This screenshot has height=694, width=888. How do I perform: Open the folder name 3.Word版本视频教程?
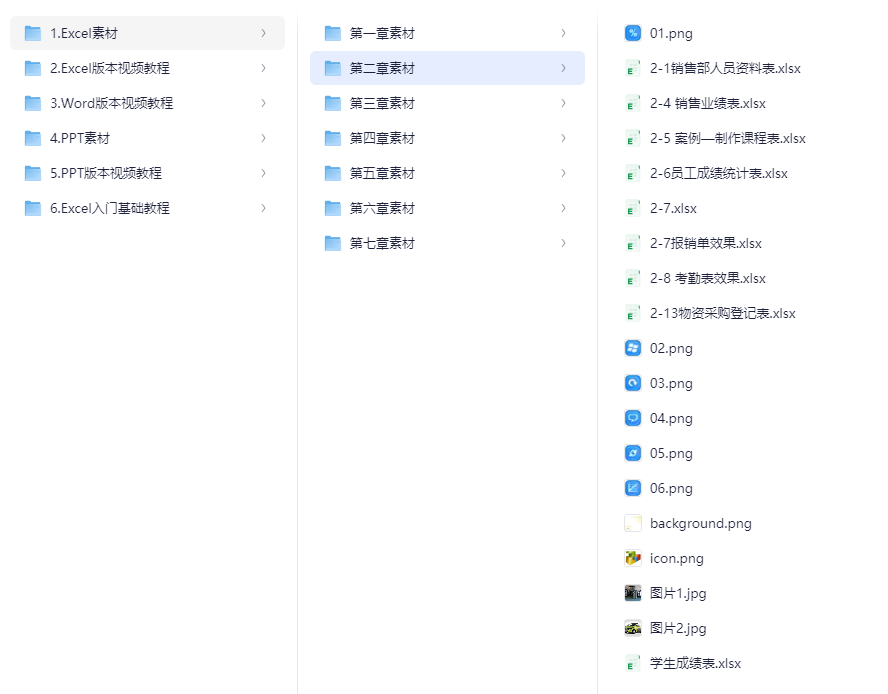112,104
